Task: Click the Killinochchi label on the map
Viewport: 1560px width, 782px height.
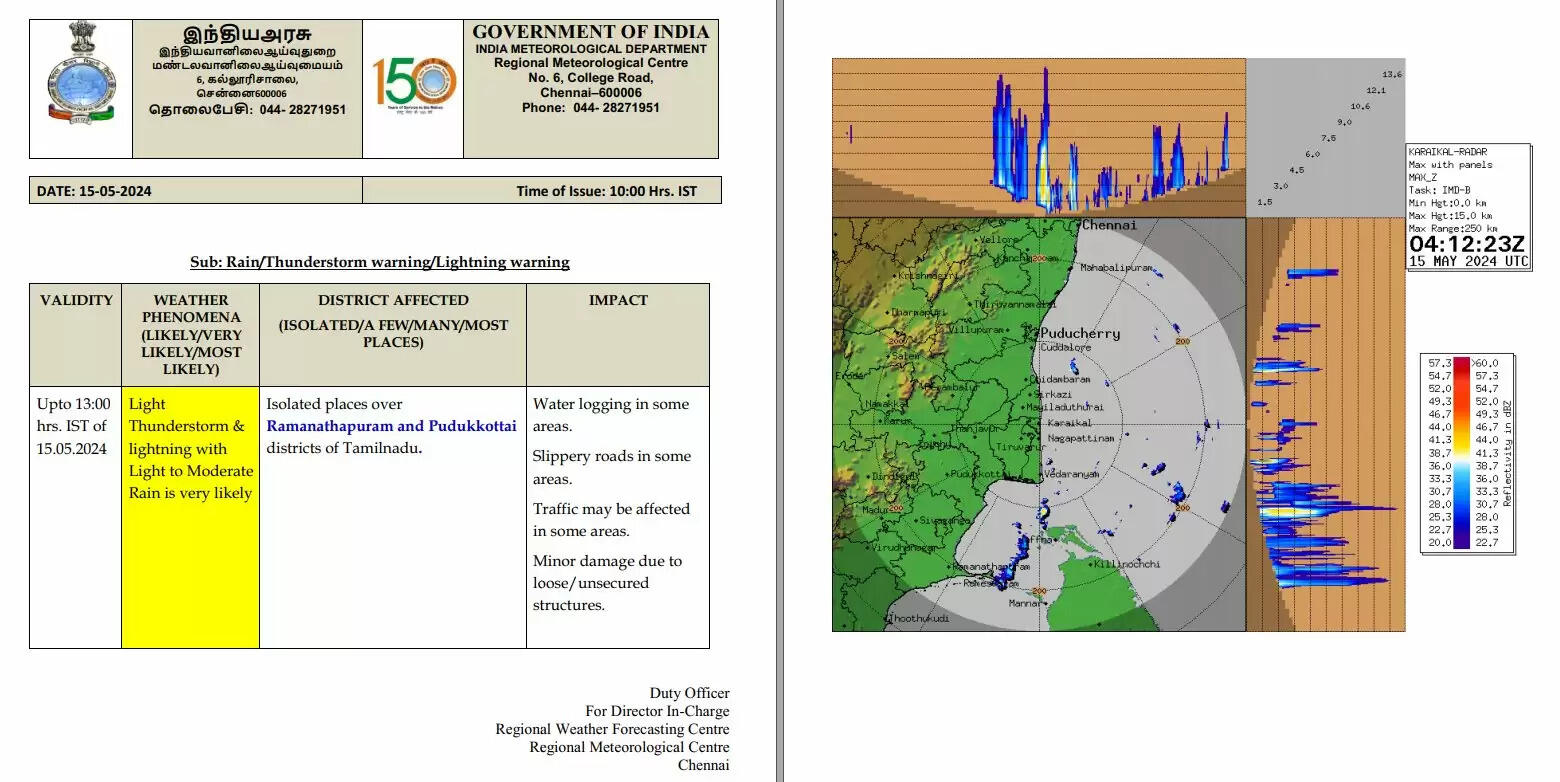Action: pyautogui.click(x=1127, y=564)
